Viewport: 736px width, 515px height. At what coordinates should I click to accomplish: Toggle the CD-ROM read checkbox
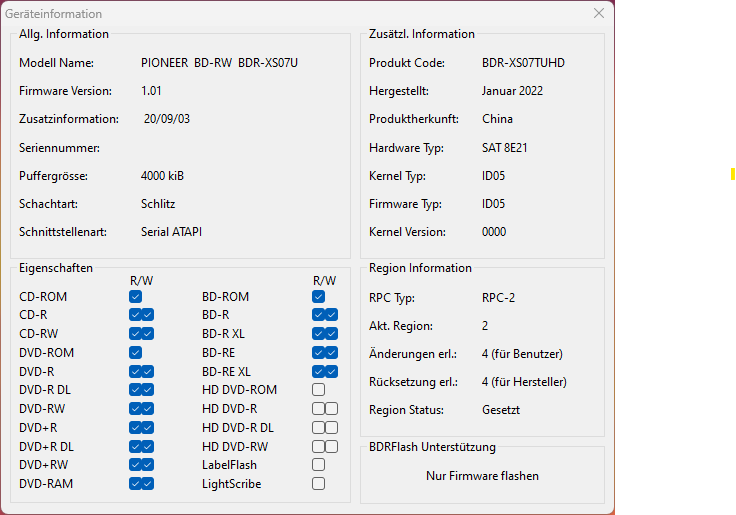[135, 297]
